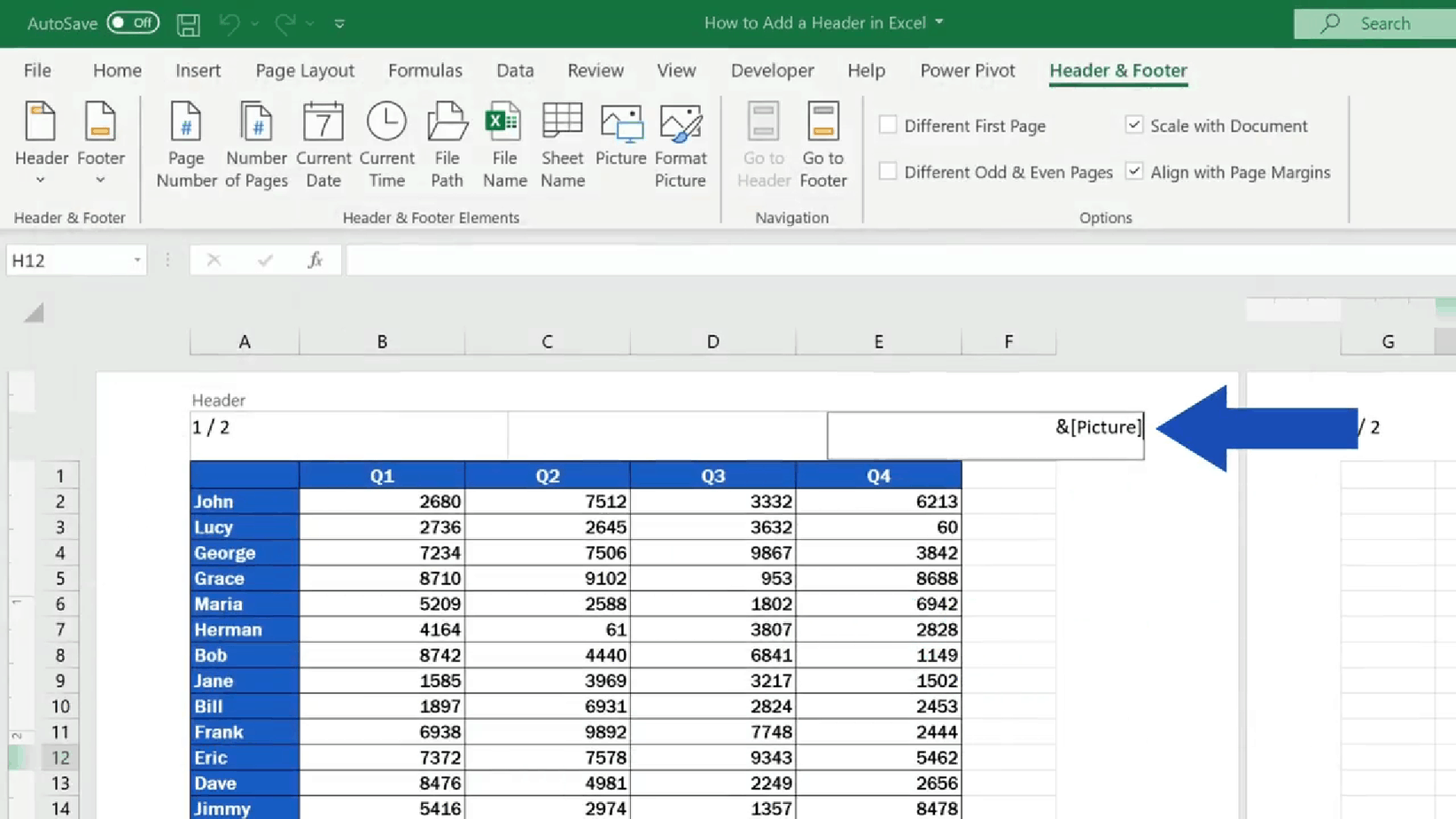
Task: Open the Name Box dropdown arrow
Action: pyautogui.click(x=136, y=261)
